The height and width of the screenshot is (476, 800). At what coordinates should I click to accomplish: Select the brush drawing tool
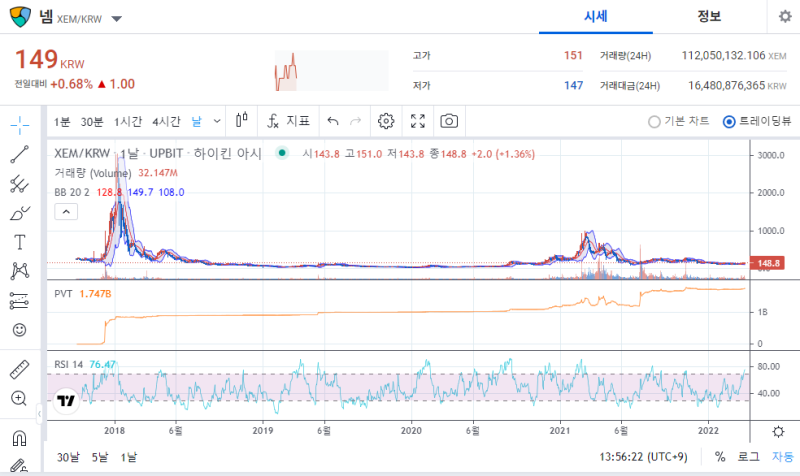point(20,213)
